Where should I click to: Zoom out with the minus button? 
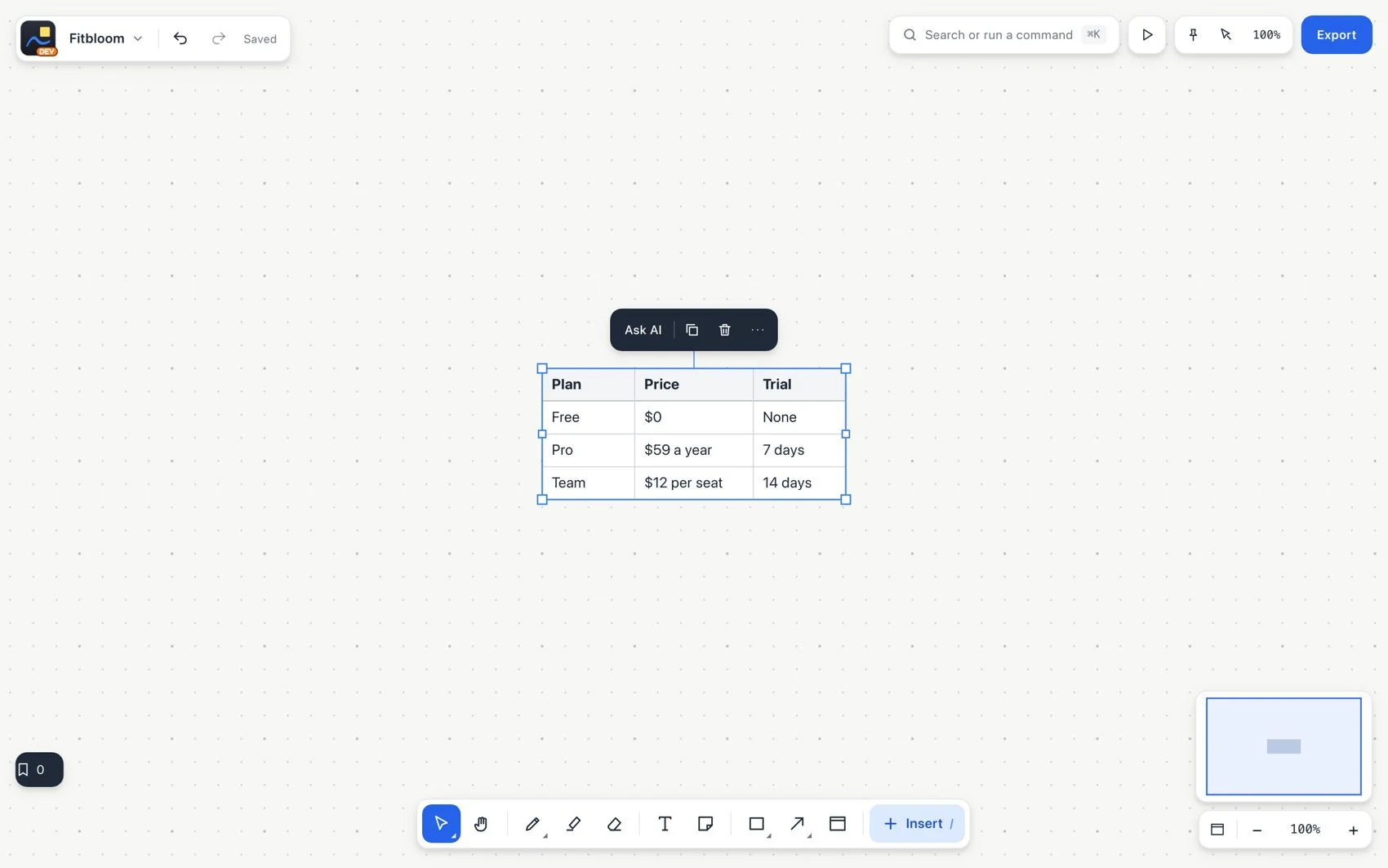pos(1257,830)
